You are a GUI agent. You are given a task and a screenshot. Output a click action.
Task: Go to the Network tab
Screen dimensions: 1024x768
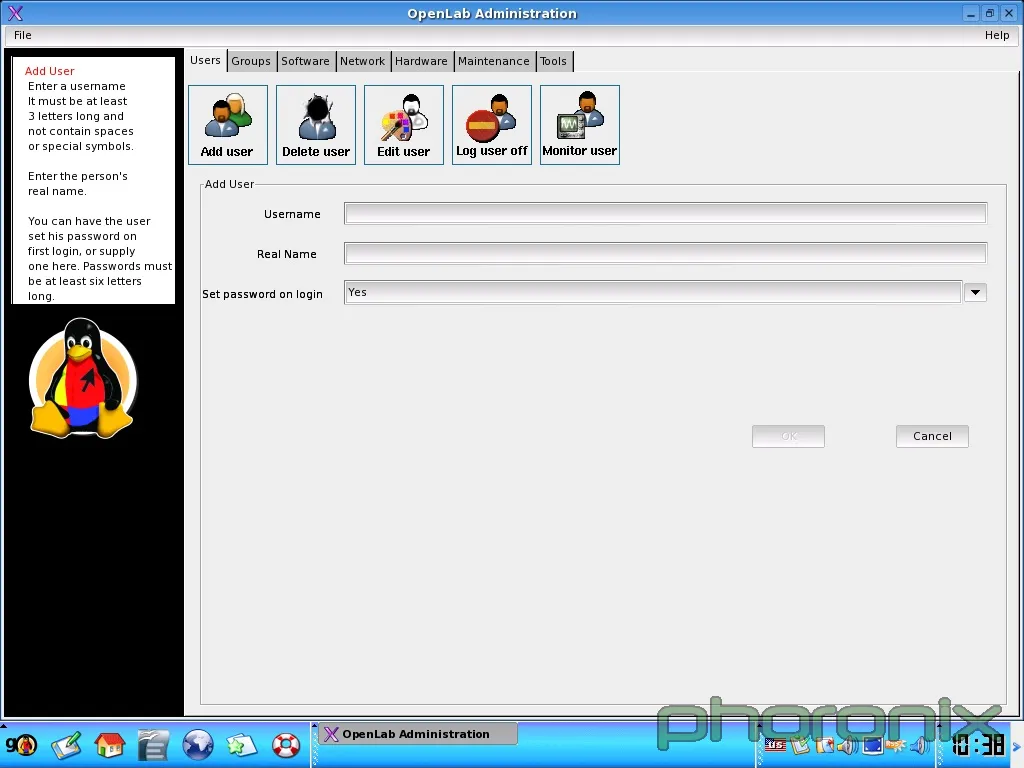coord(362,61)
